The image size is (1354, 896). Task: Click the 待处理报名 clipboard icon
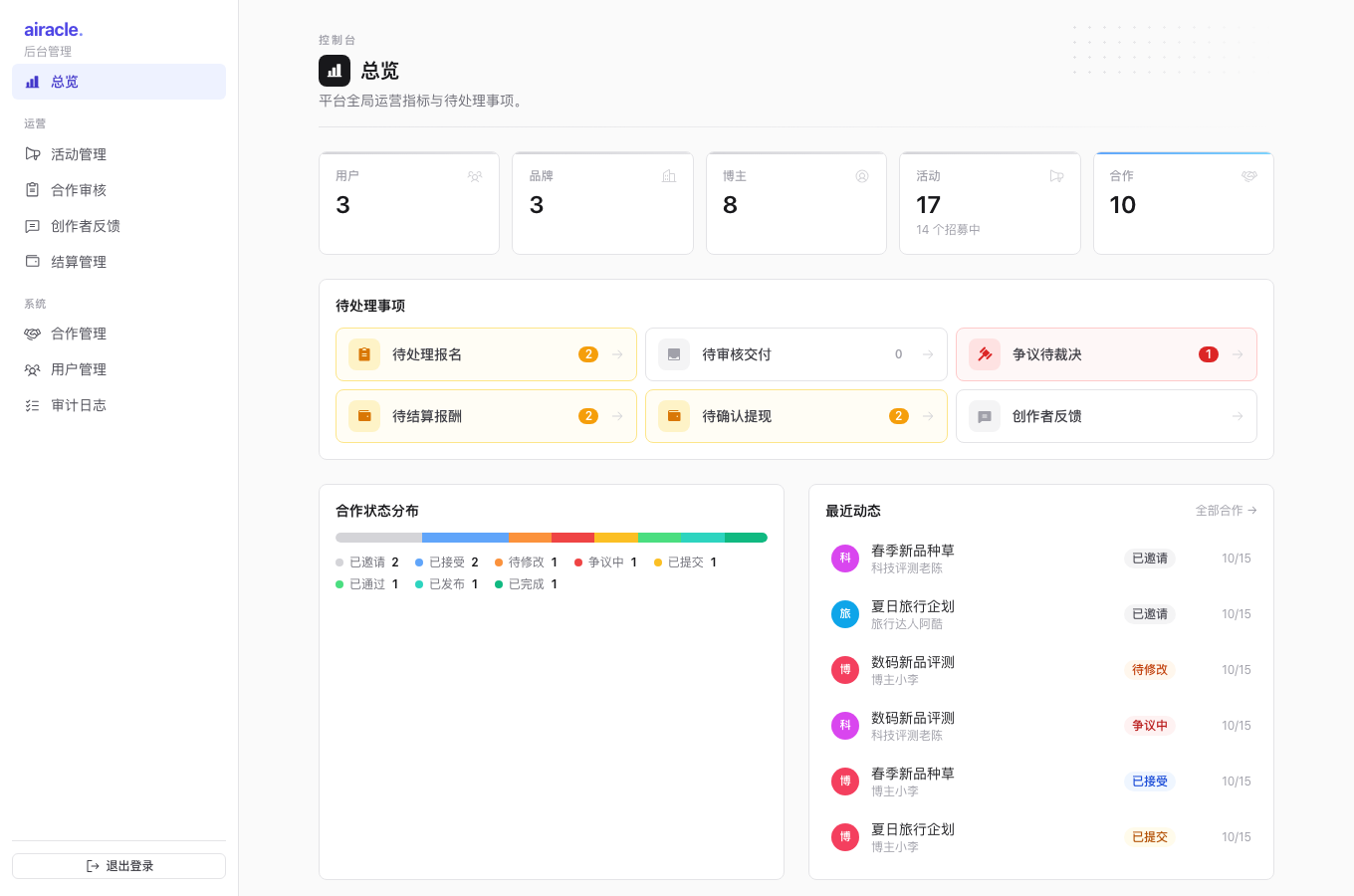coord(364,354)
